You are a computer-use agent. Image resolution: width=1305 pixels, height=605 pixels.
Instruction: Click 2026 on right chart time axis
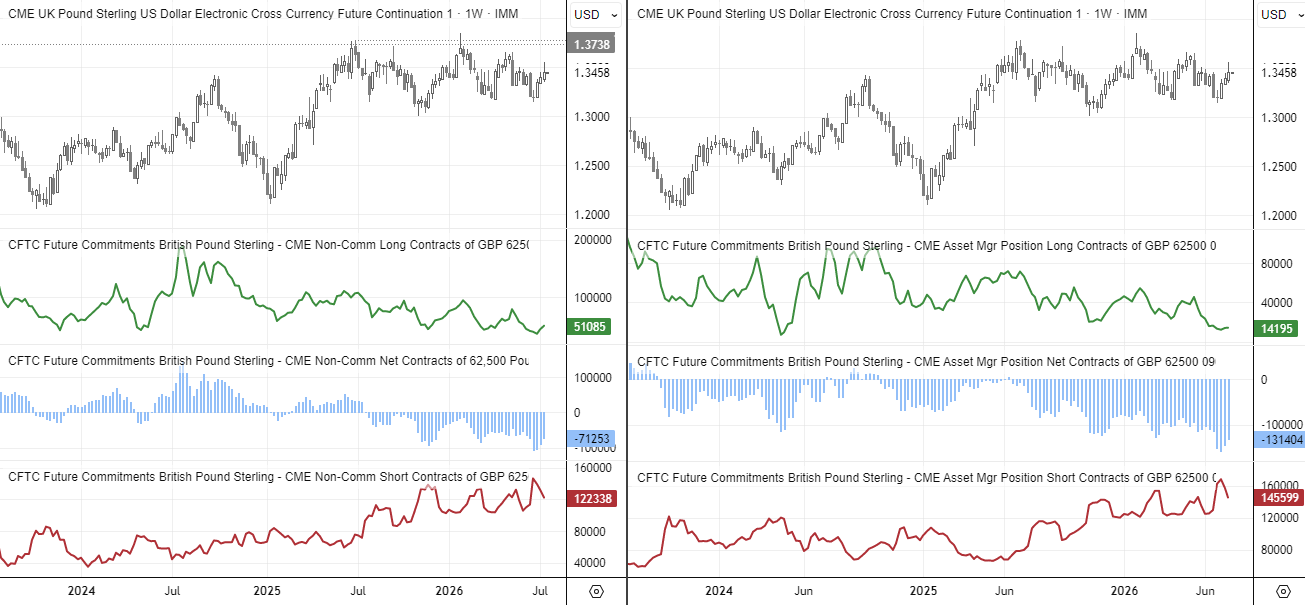[1126, 591]
